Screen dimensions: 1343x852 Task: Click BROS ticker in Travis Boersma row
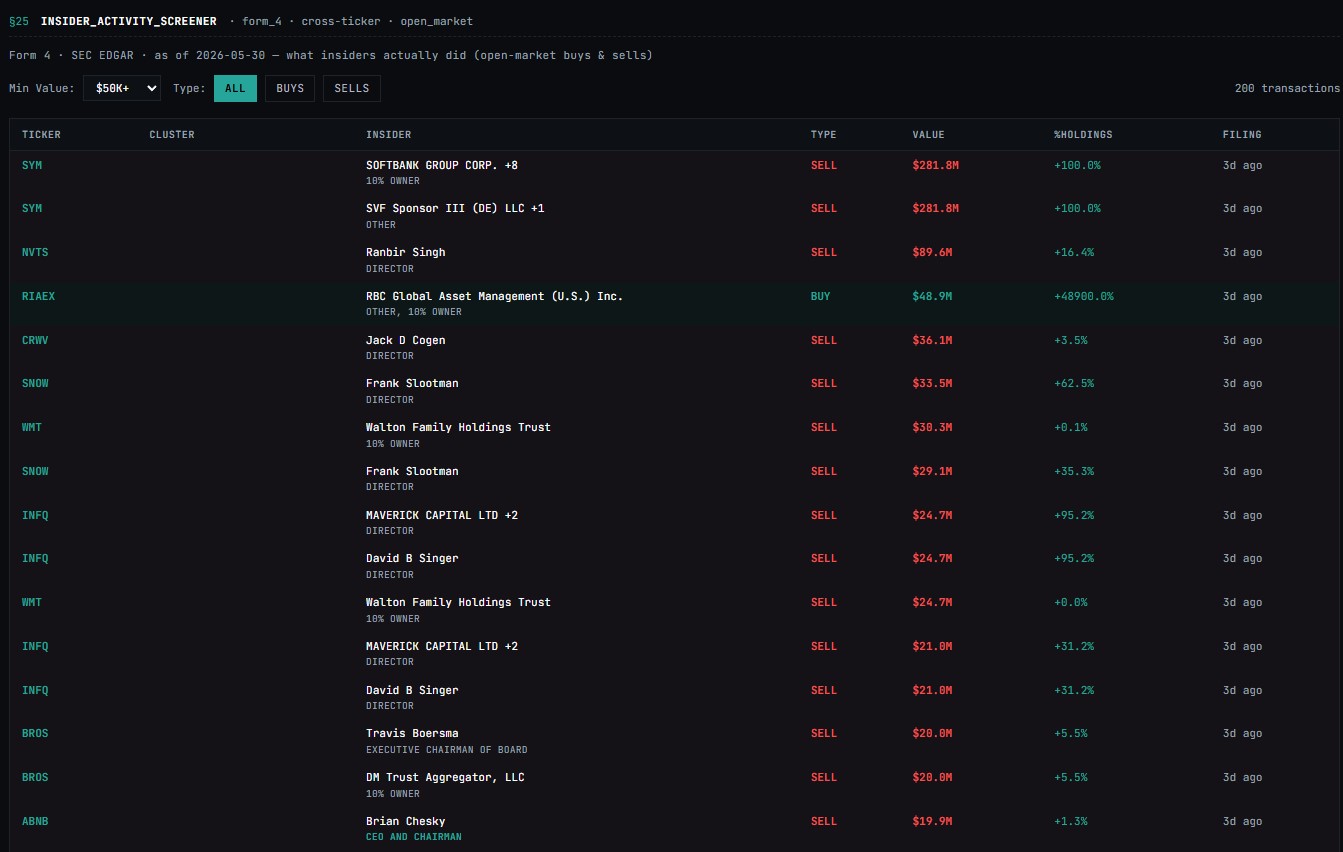(35, 733)
